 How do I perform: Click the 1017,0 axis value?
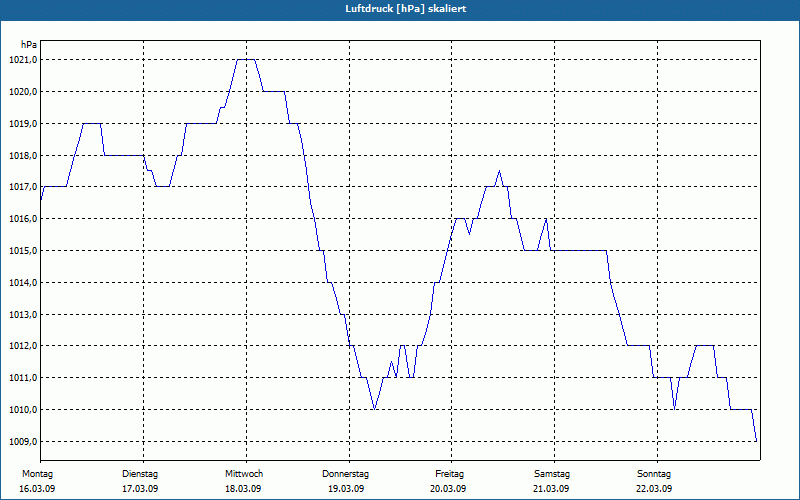point(23,187)
